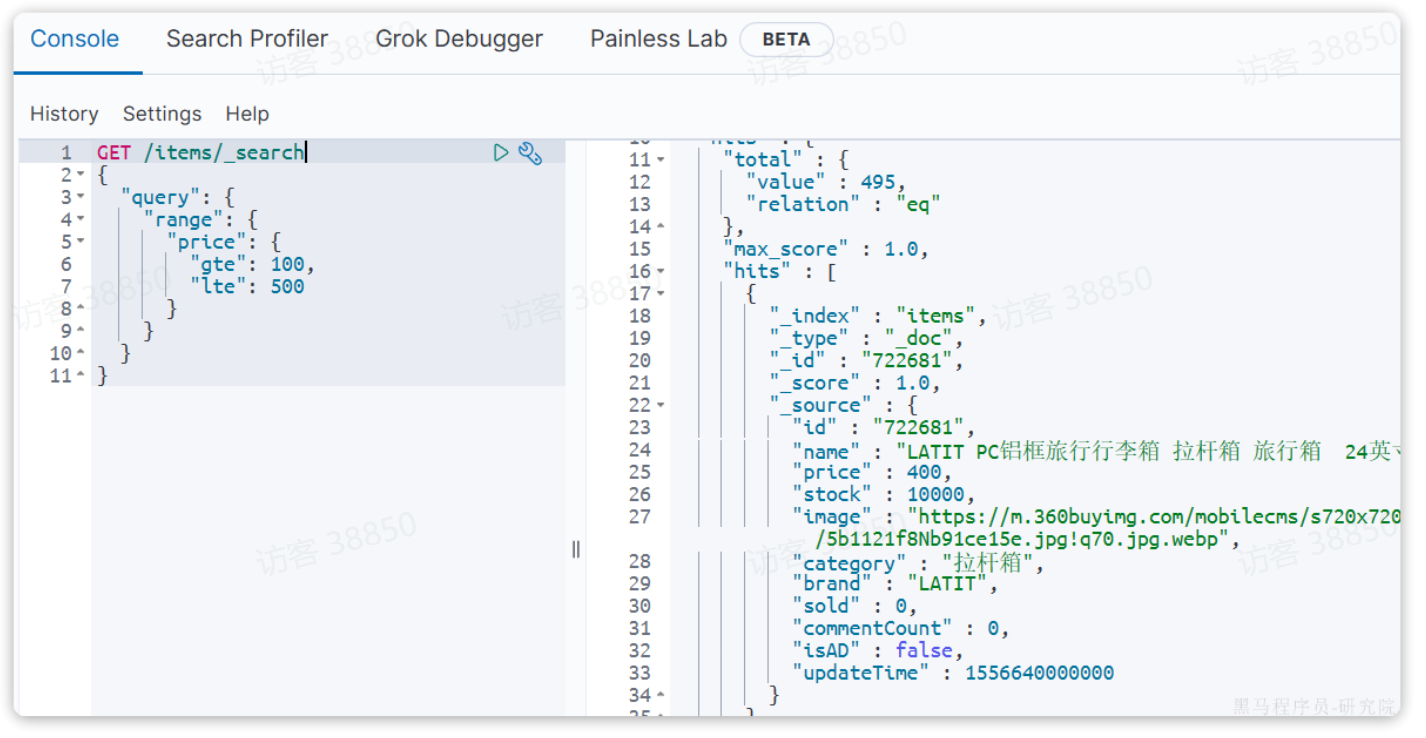Click the "stock" : 10000 line

pos(884,494)
